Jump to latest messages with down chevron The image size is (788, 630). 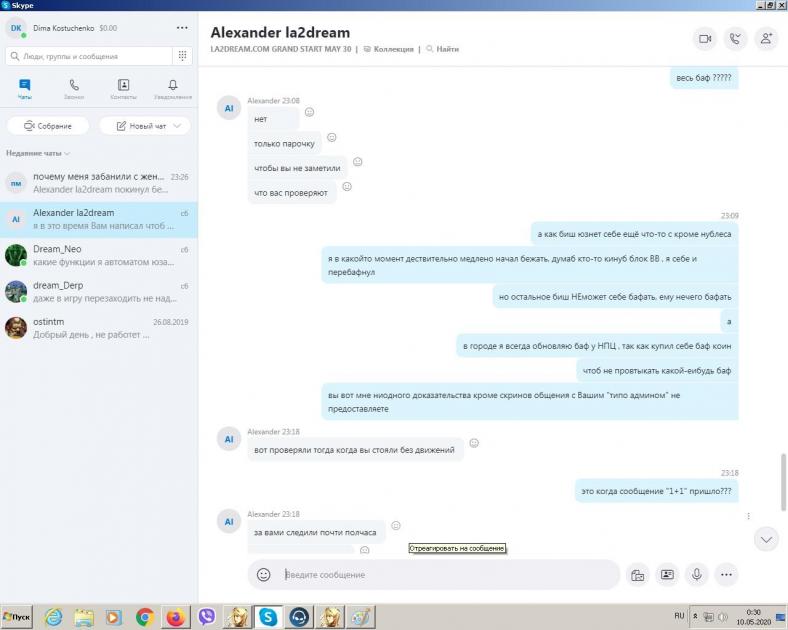(x=766, y=539)
